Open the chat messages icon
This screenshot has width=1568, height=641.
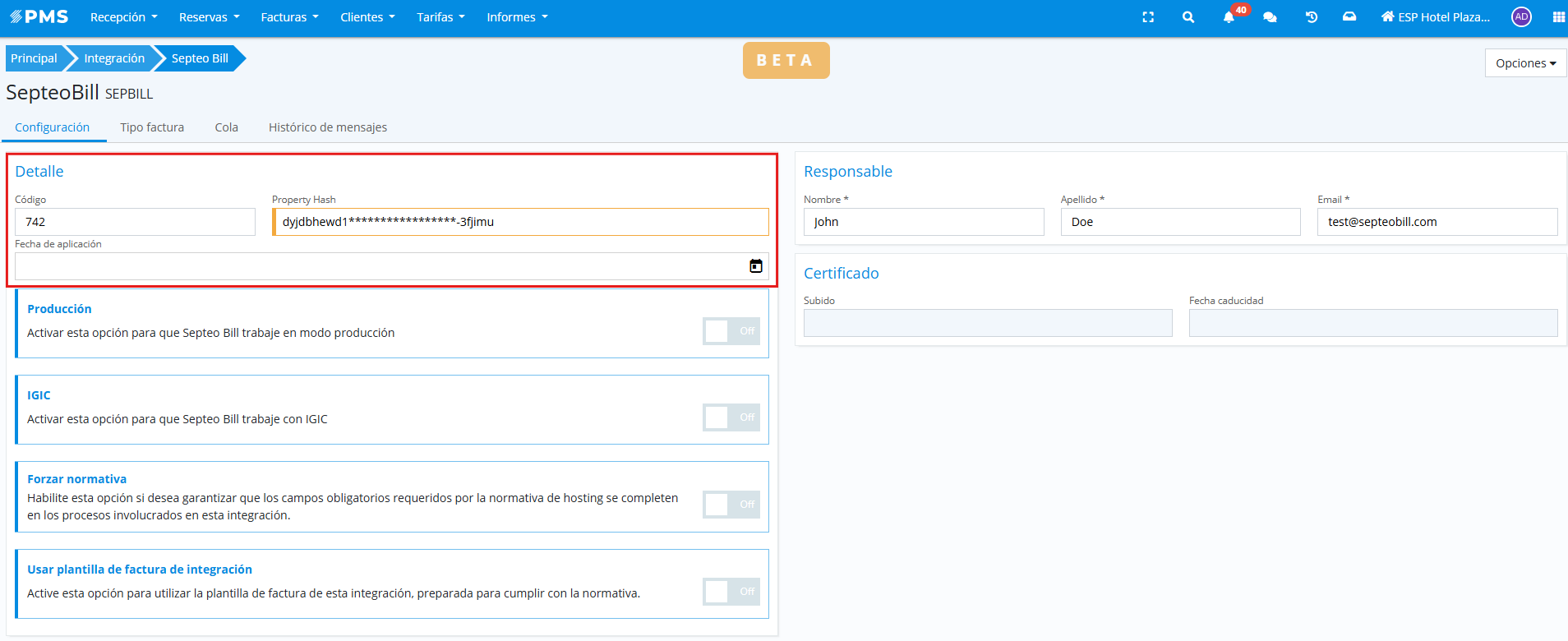point(1270,17)
